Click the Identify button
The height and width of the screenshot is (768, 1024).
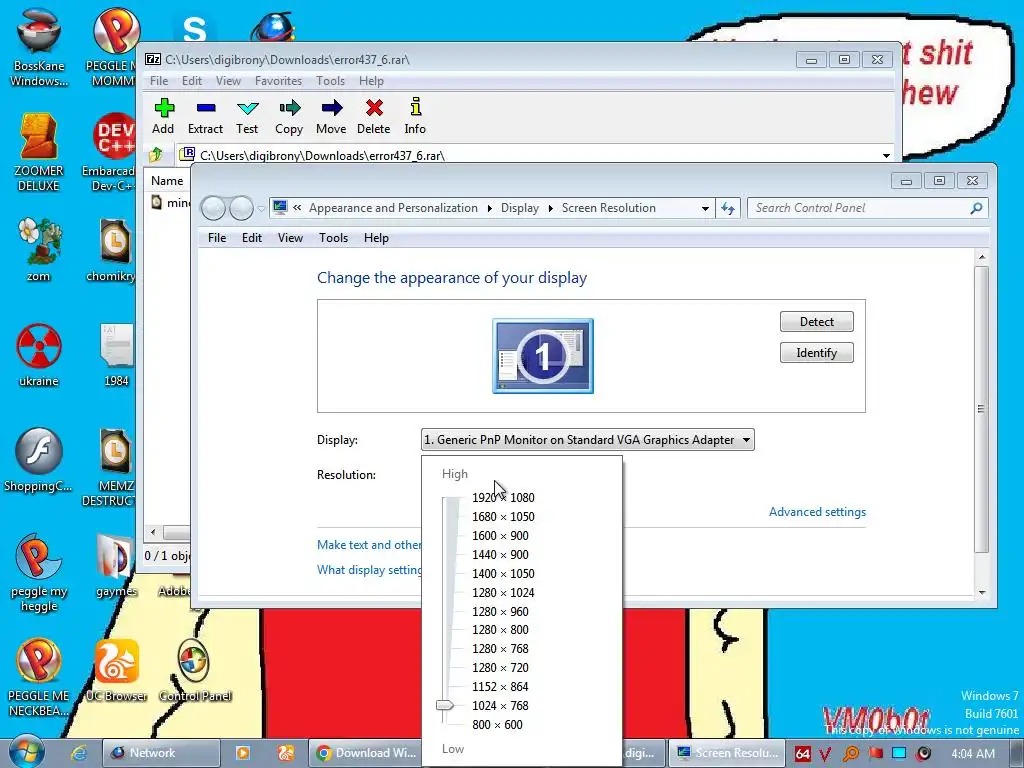[x=816, y=353]
